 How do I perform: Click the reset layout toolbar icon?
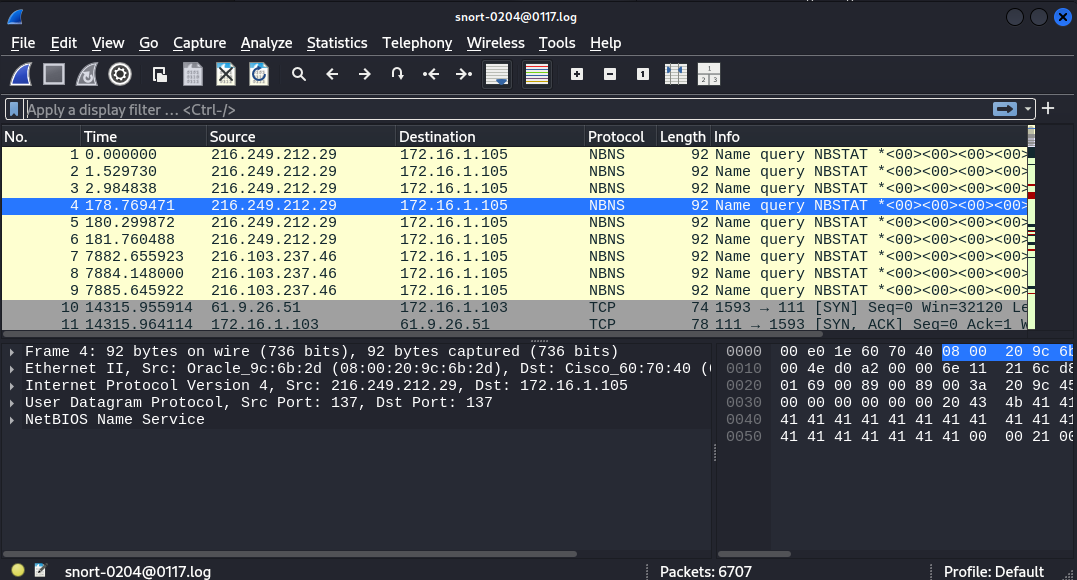click(709, 74)
